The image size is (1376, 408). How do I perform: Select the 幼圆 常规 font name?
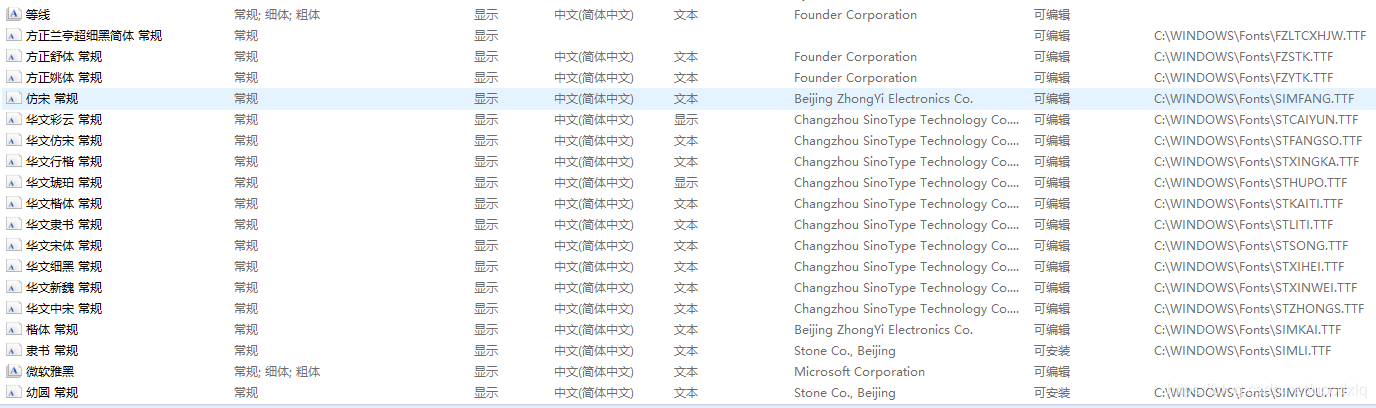[52, 393]
